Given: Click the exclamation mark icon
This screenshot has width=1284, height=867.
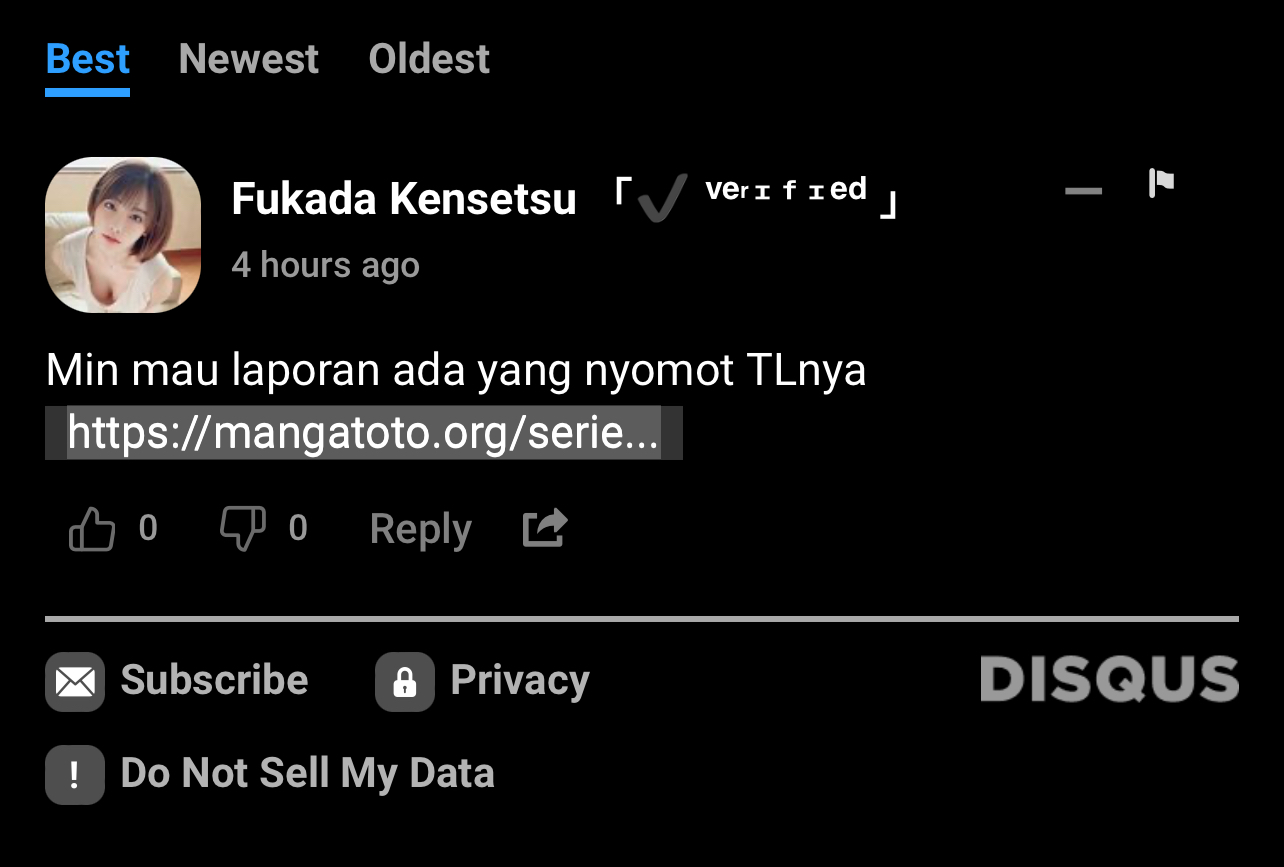Looking at the screenshot, I should point(75,774).
